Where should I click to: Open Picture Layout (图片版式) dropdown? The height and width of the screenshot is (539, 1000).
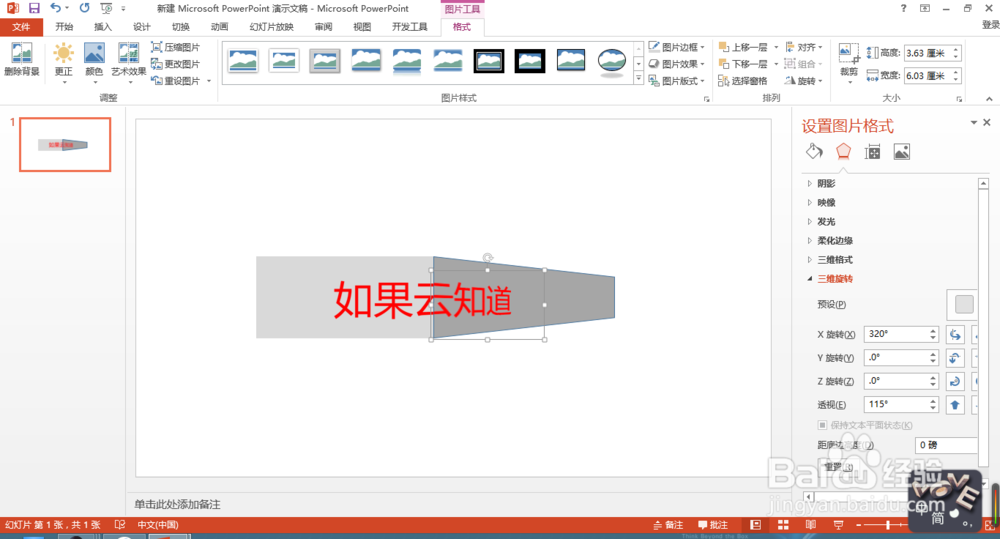(x=677, y=80)
